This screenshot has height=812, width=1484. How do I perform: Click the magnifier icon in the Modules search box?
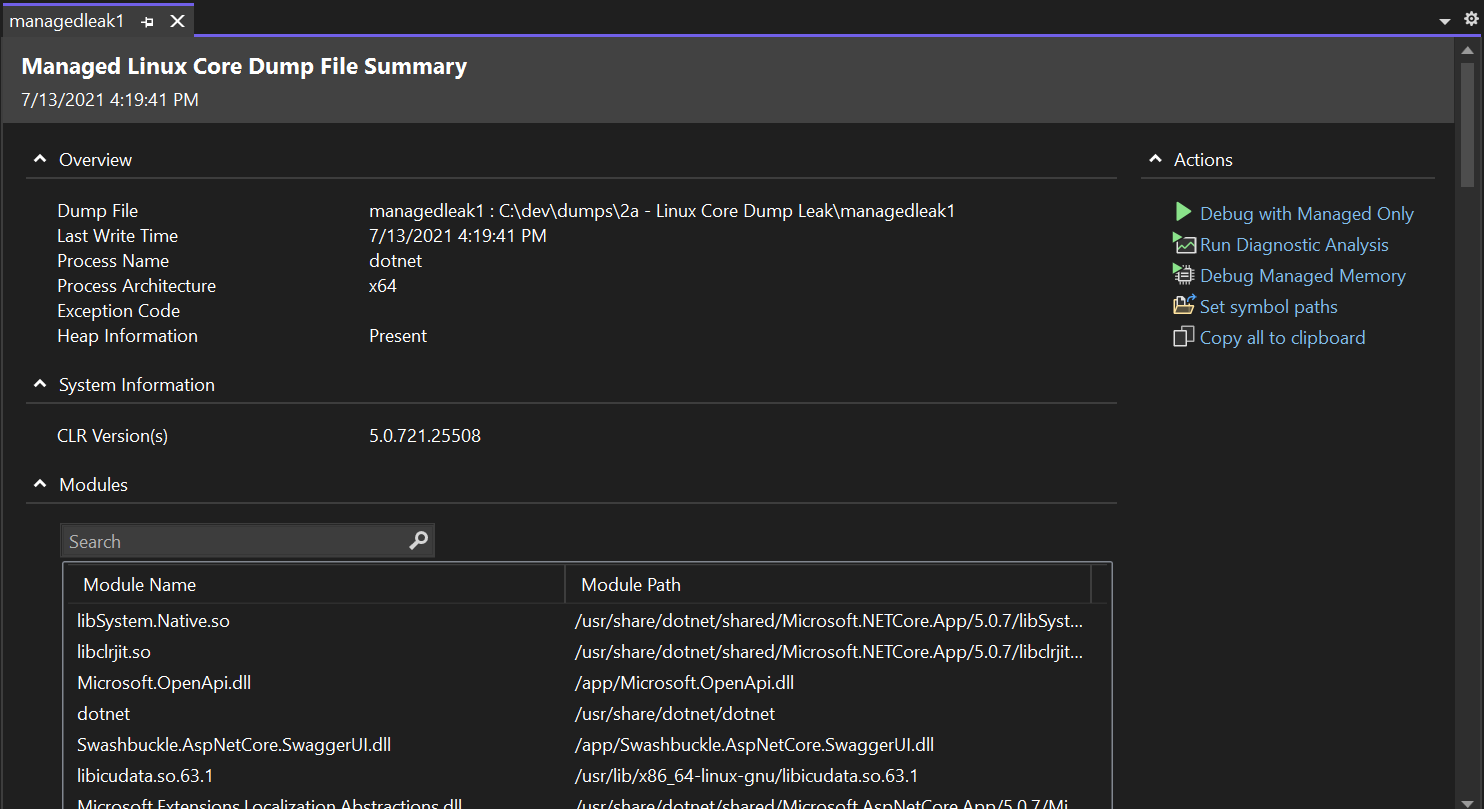coord(418,540)
